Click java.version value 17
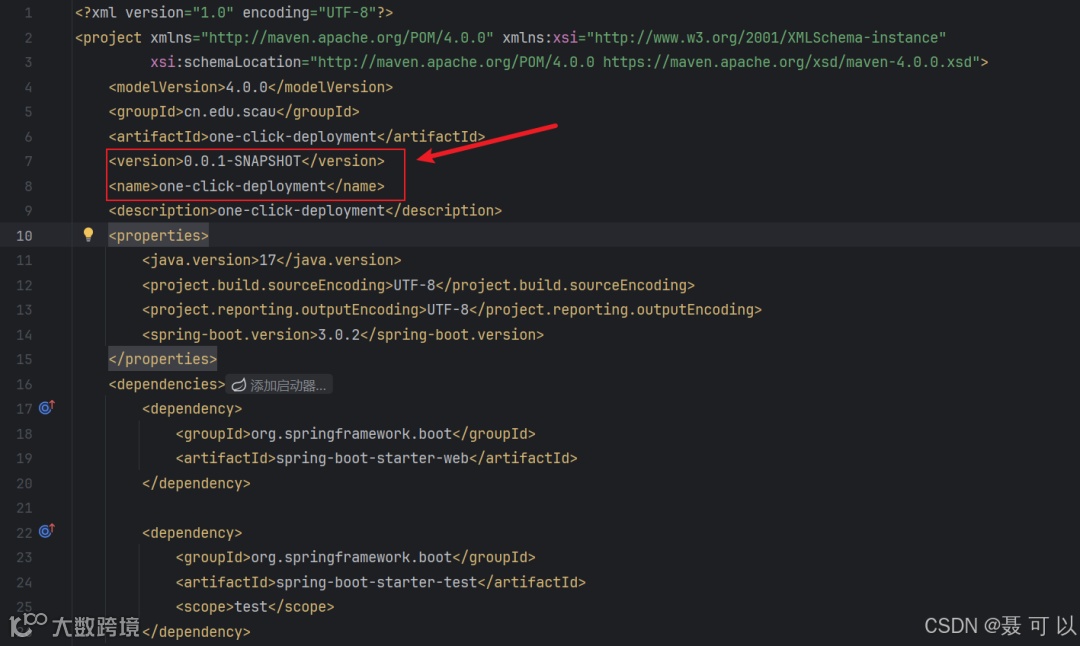1080x646 pixels. click(267, 260)
